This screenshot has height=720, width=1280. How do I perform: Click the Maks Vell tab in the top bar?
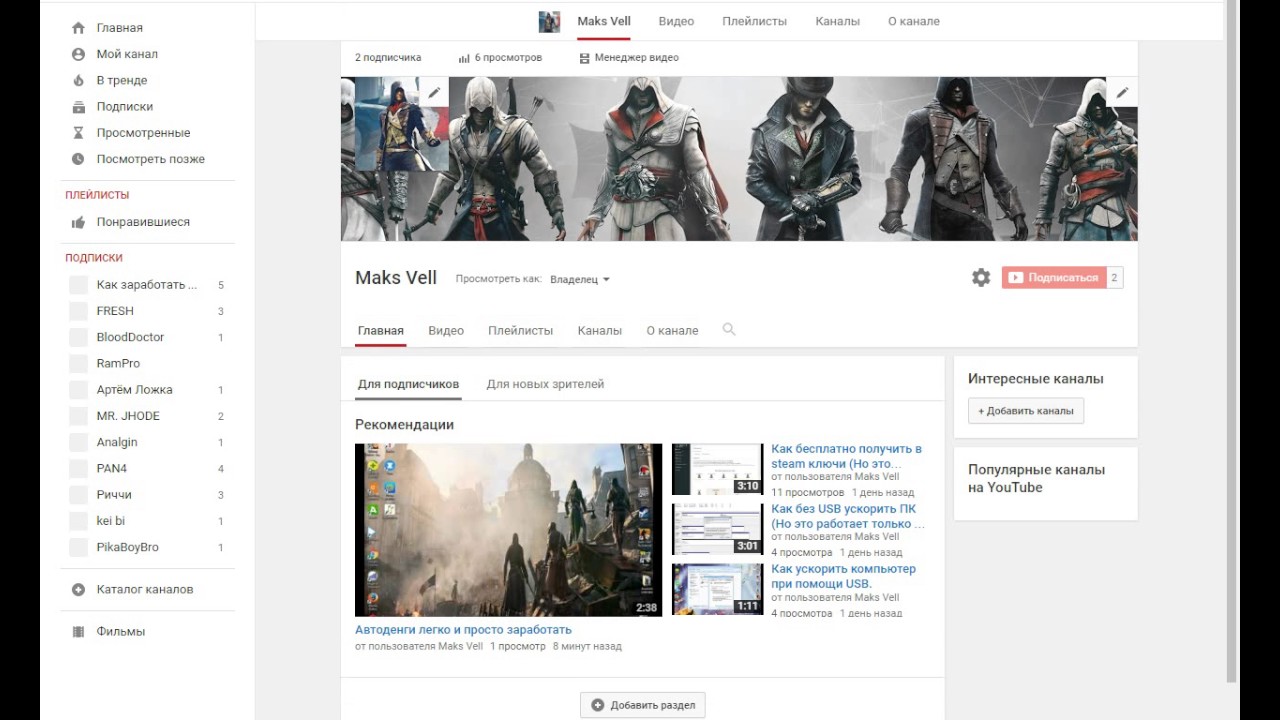(x=603, y=21)
